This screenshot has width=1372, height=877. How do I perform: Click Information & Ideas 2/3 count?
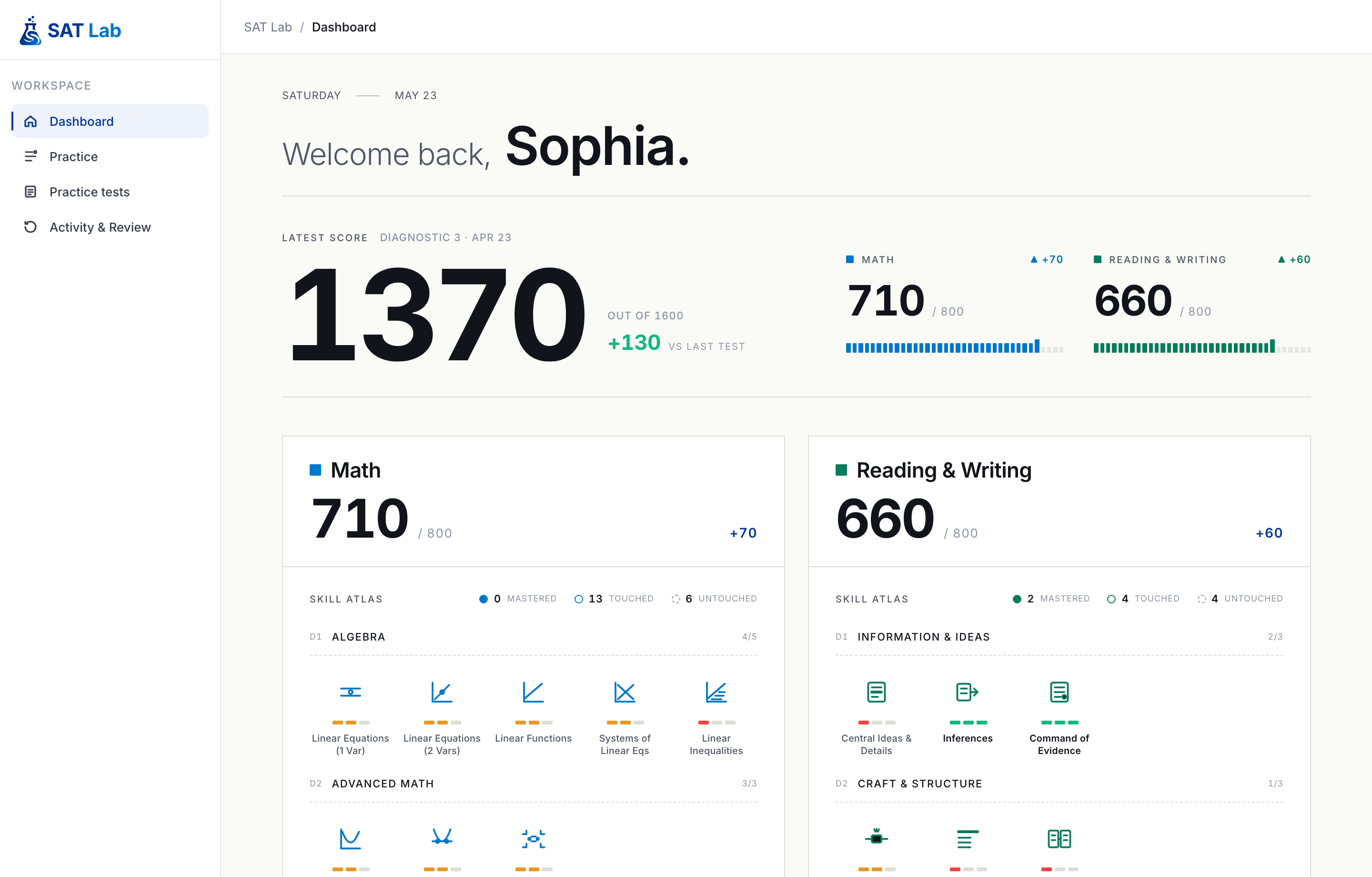(1275, 636)
